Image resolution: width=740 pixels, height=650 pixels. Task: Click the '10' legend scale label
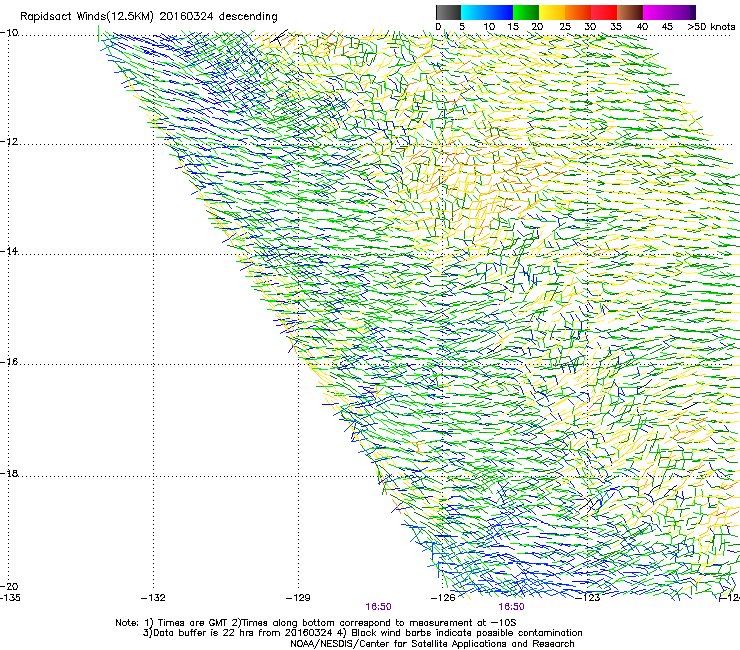[489, 26]
